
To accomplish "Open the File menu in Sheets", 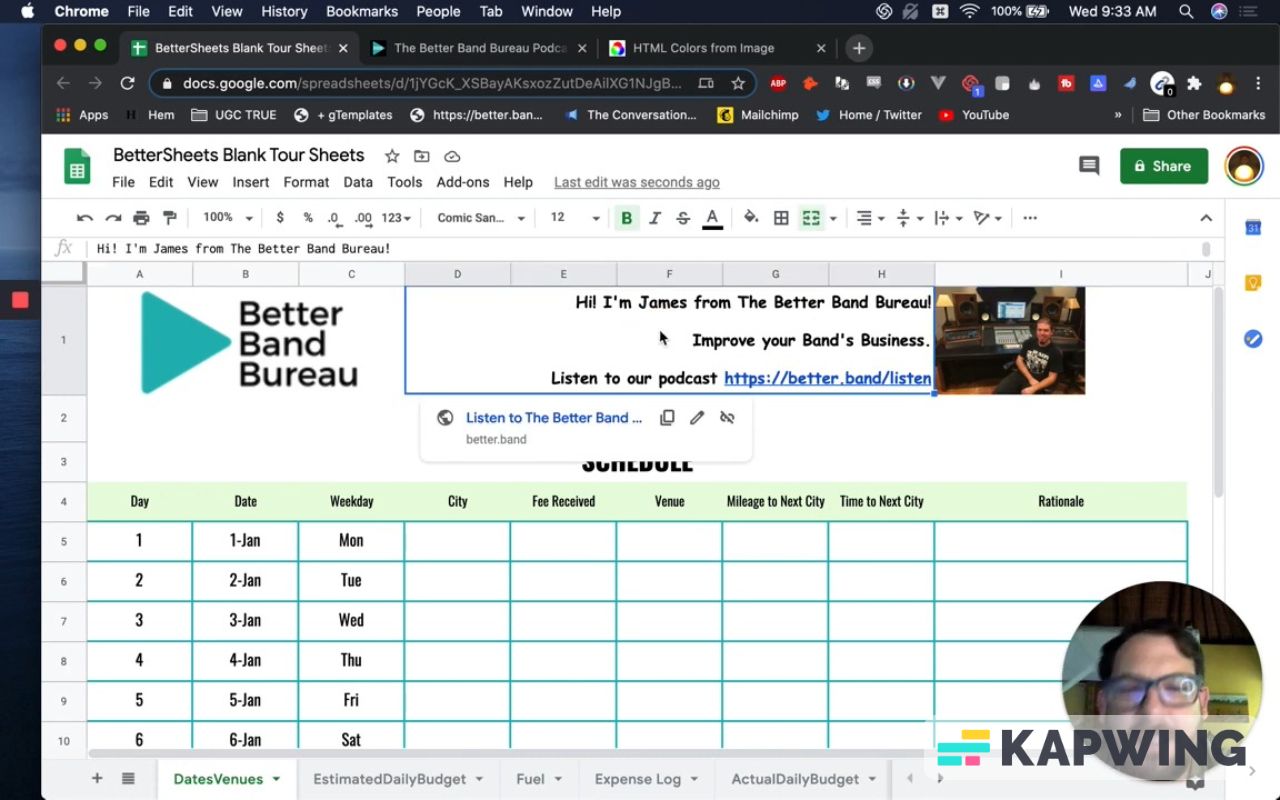I will pyautogui.click(x=123, y=182).
